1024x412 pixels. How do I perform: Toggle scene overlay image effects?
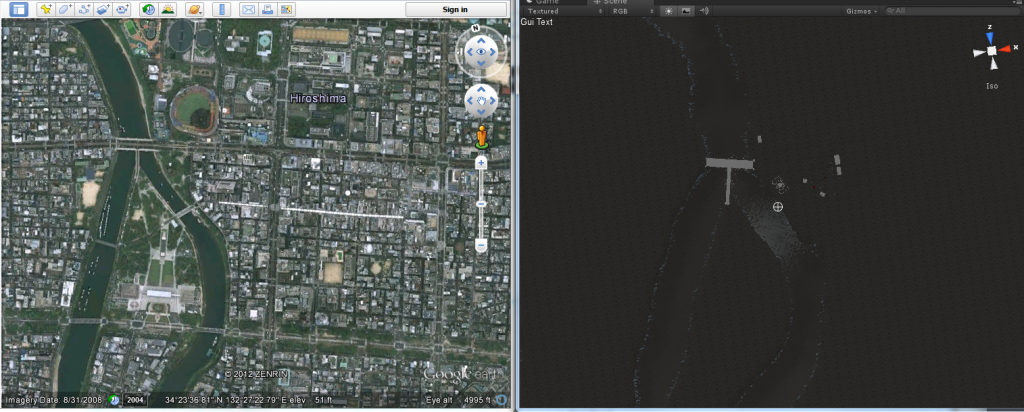click(686, 11)
